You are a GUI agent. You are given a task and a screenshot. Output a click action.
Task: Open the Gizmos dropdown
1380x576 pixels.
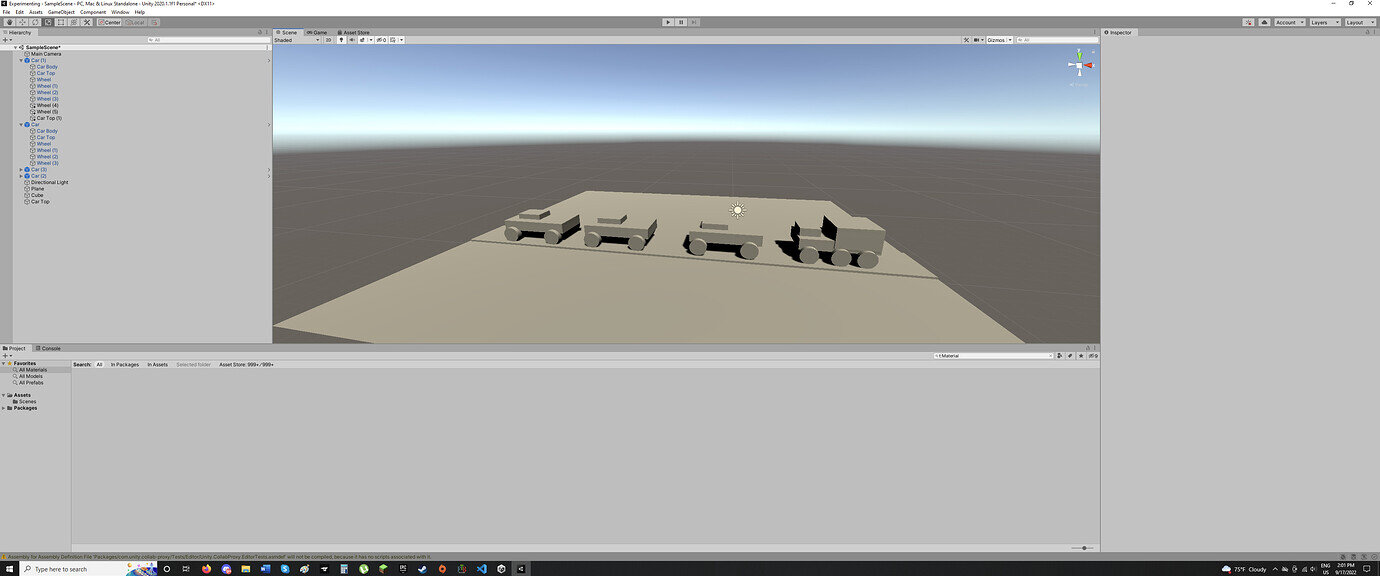999,40
